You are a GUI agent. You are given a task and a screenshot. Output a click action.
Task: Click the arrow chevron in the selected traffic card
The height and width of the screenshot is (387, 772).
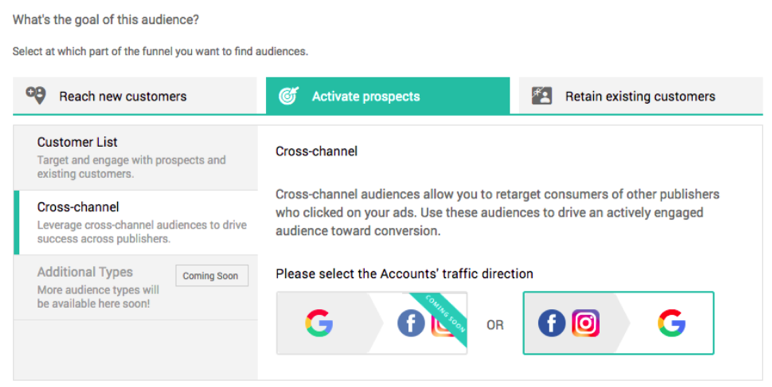[622, 323]
